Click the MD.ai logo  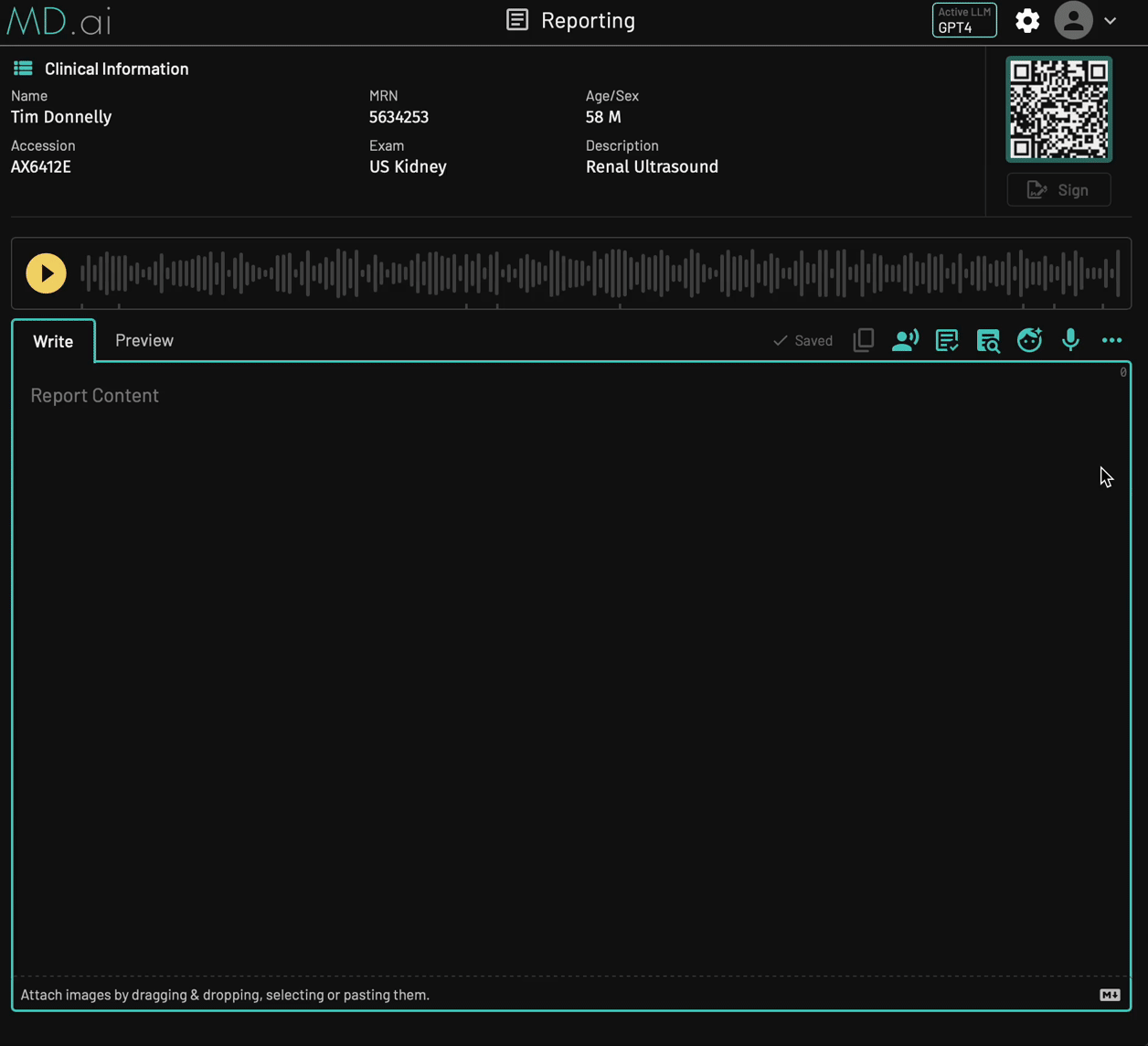[x=58, y=20]
